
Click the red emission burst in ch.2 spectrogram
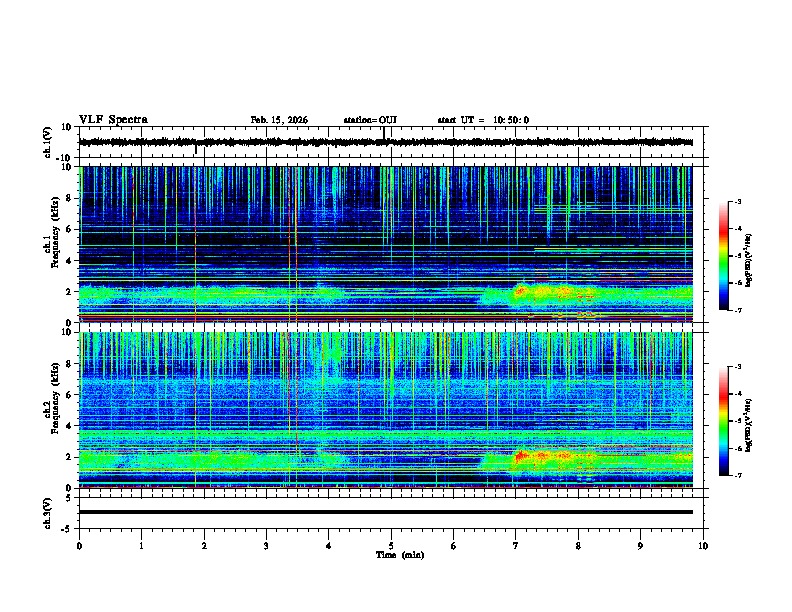[522, 456]
